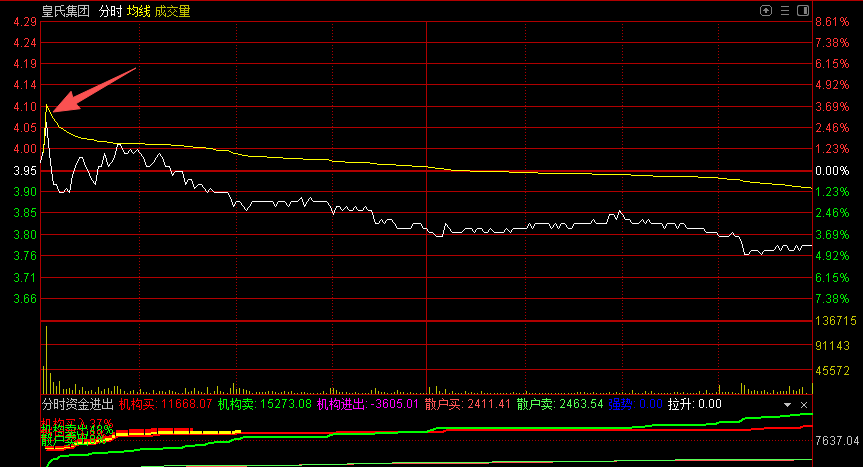Image resolution: width=863 pixels, height=467 pixels.
Task: Click the upload arrow icon at top right
Action: tap(766, 11)
